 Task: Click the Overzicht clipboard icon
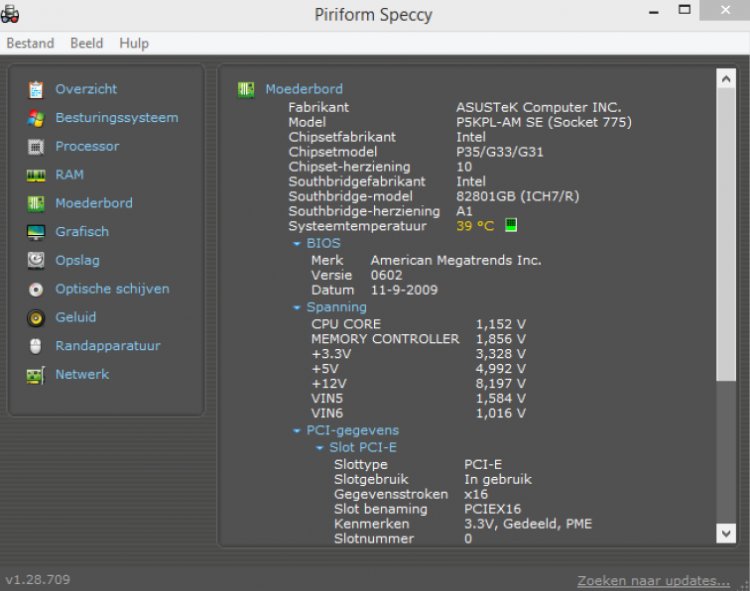36,89
